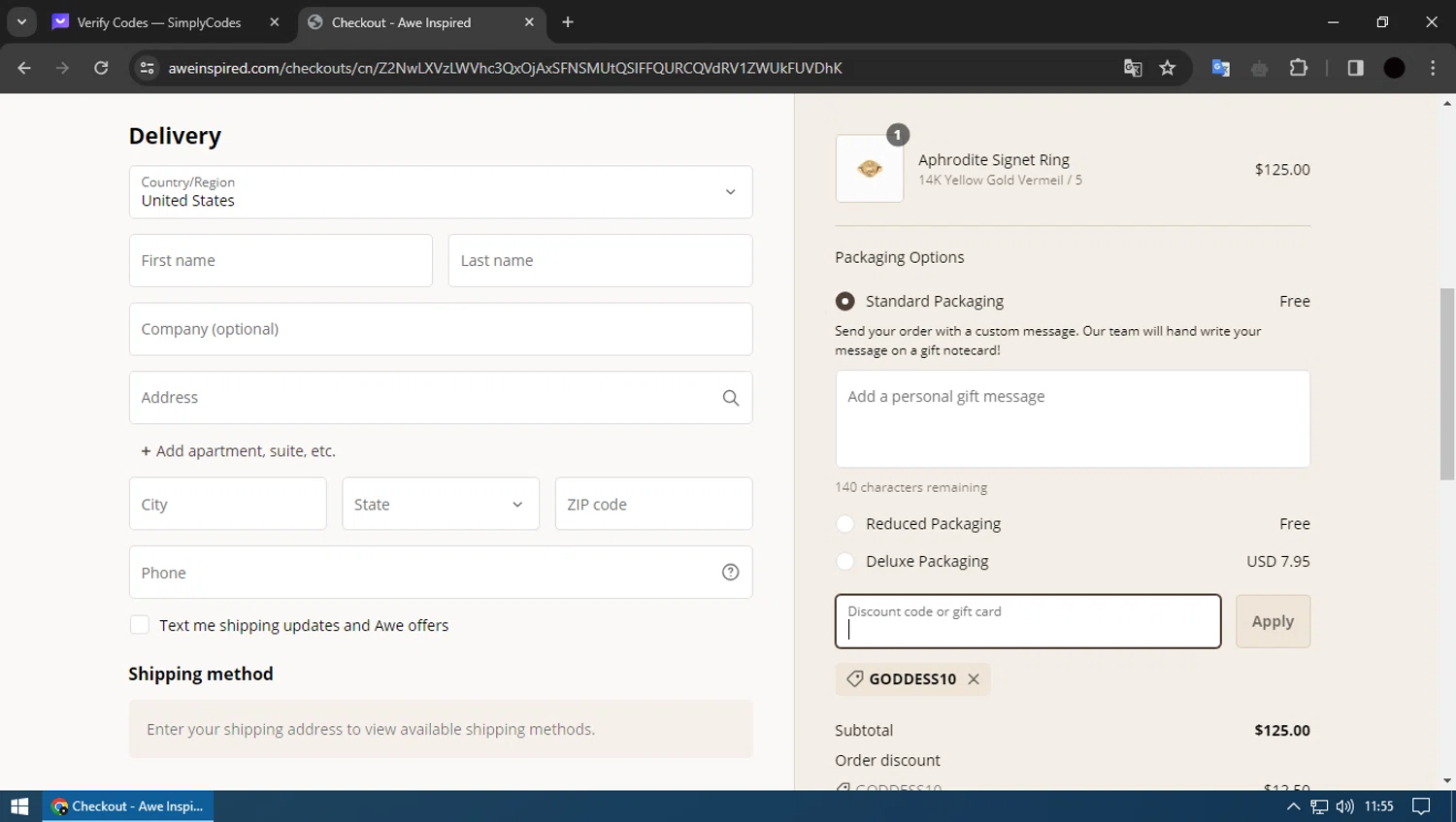Click the Address field
This screenshot has height=822, width=1456.
pos(441,397)
